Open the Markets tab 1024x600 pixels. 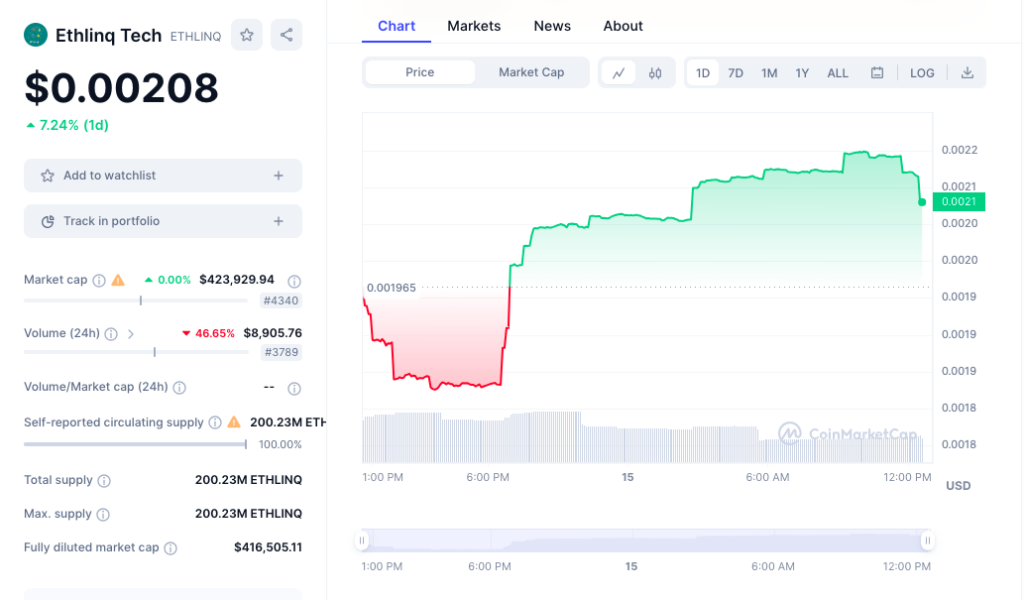[x=473, y=26]
